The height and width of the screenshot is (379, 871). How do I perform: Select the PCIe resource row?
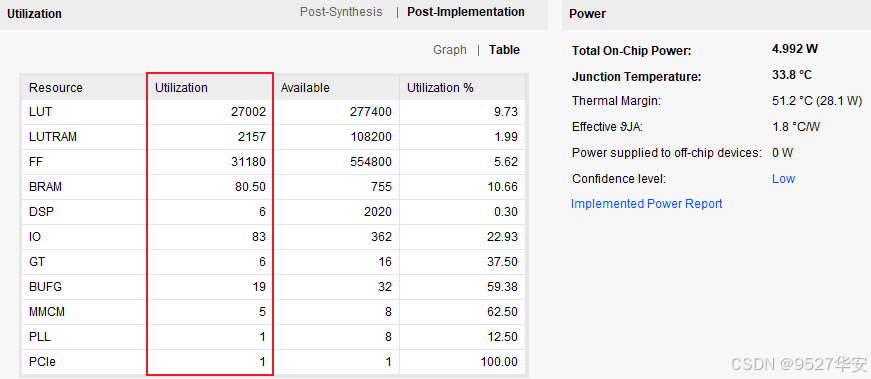pos(274,362)
